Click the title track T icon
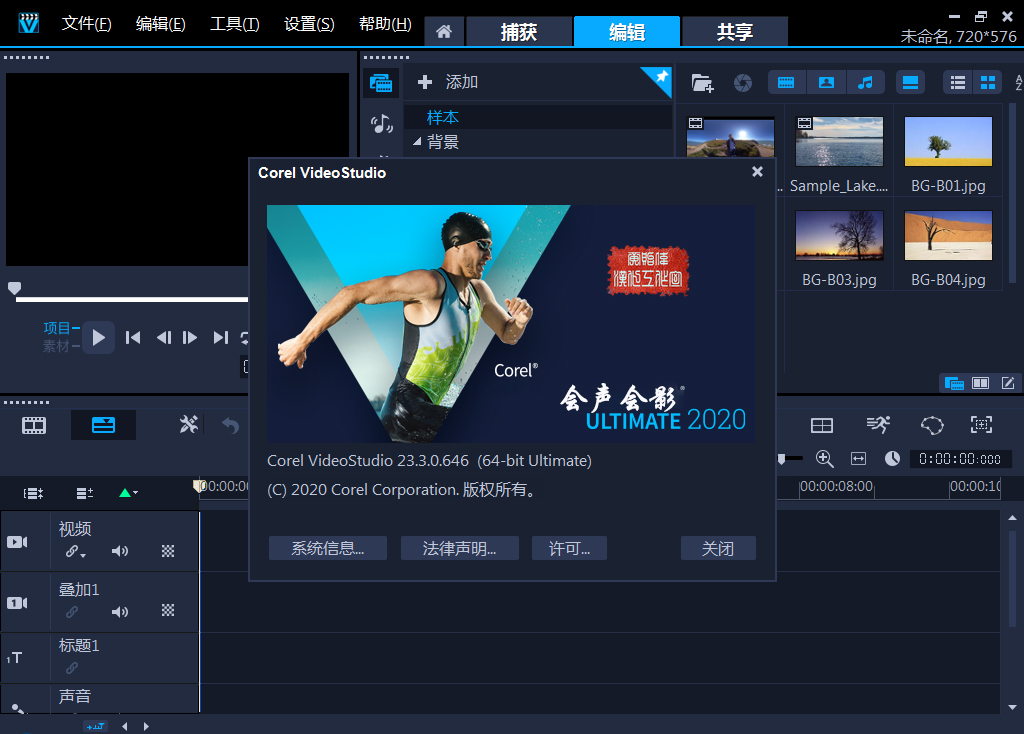Viewport: 1024px width, 734px height. point(14,658)
